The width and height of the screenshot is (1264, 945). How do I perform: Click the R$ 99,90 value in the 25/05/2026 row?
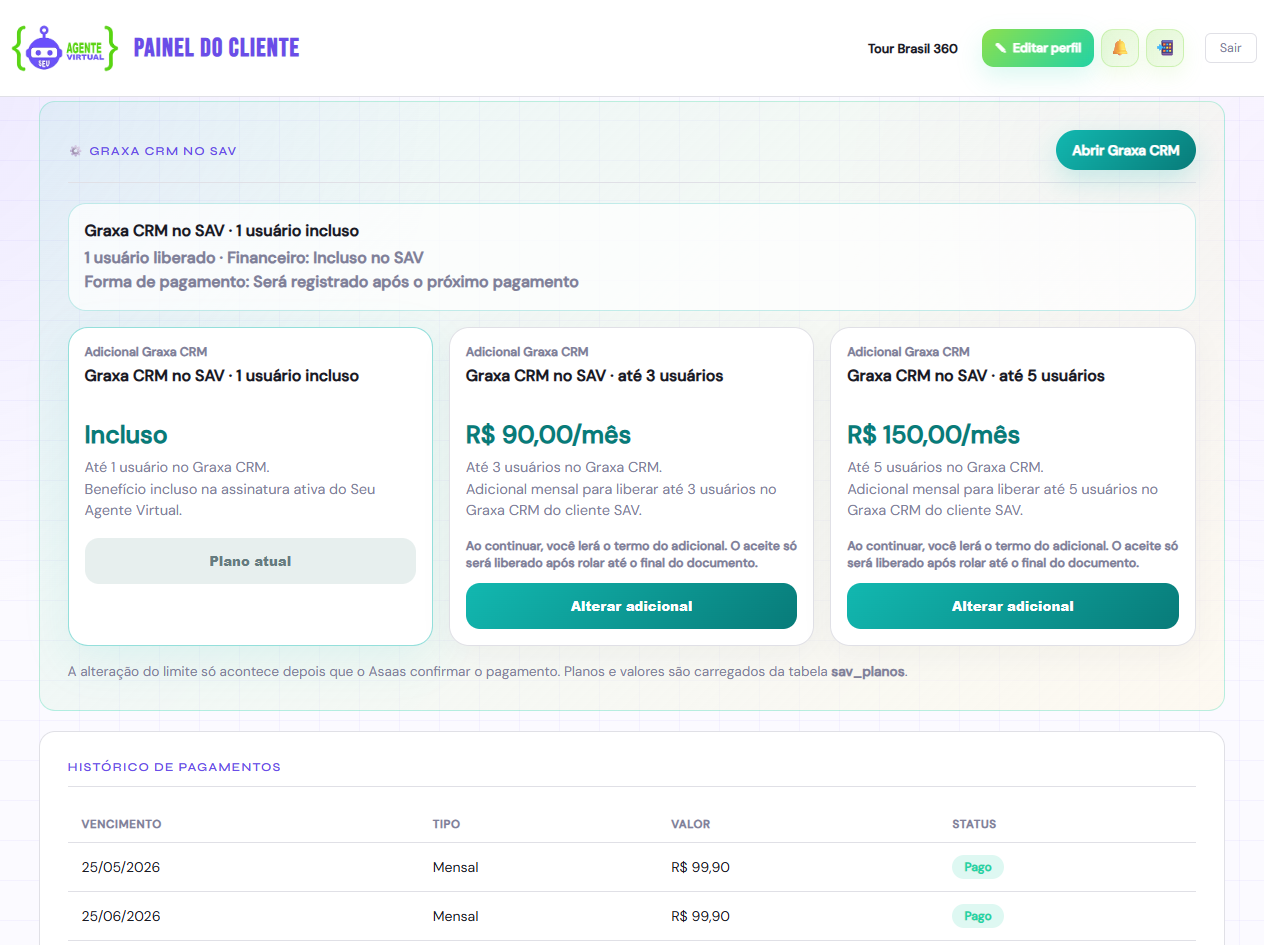pos(700,867)
